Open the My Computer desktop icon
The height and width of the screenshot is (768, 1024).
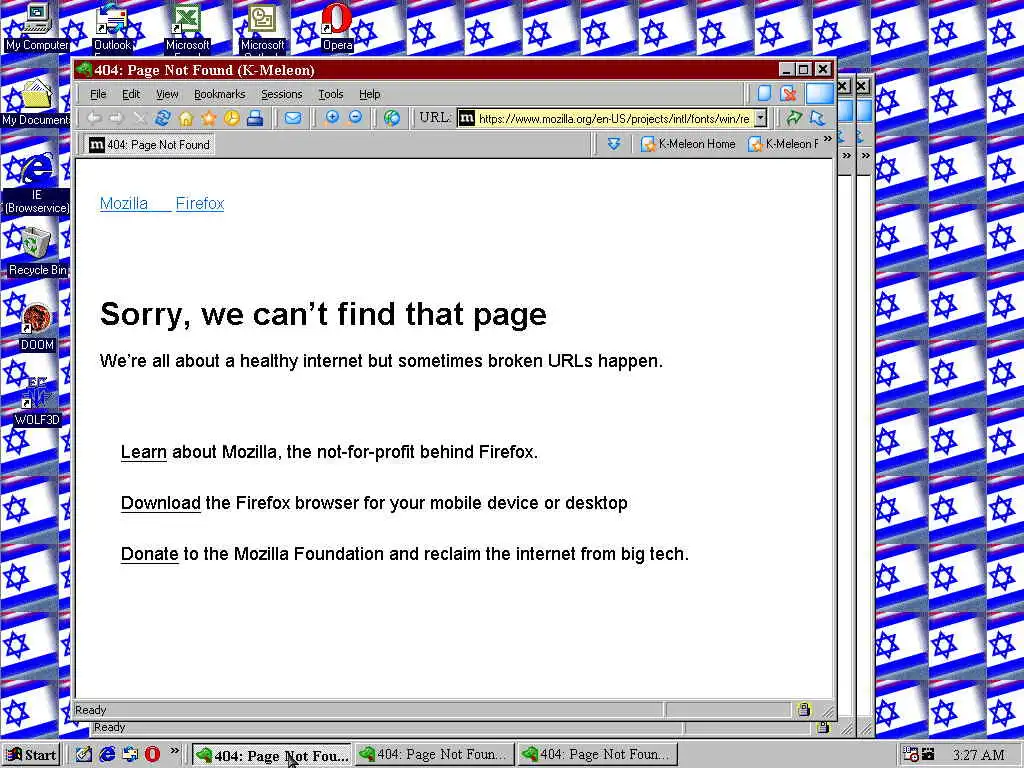point(37,27)
